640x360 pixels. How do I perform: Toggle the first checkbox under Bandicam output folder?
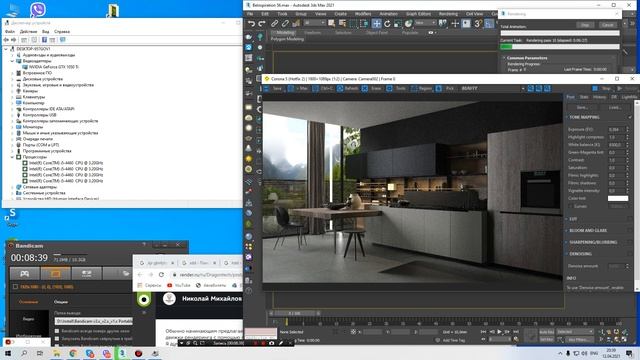(57, 331)
